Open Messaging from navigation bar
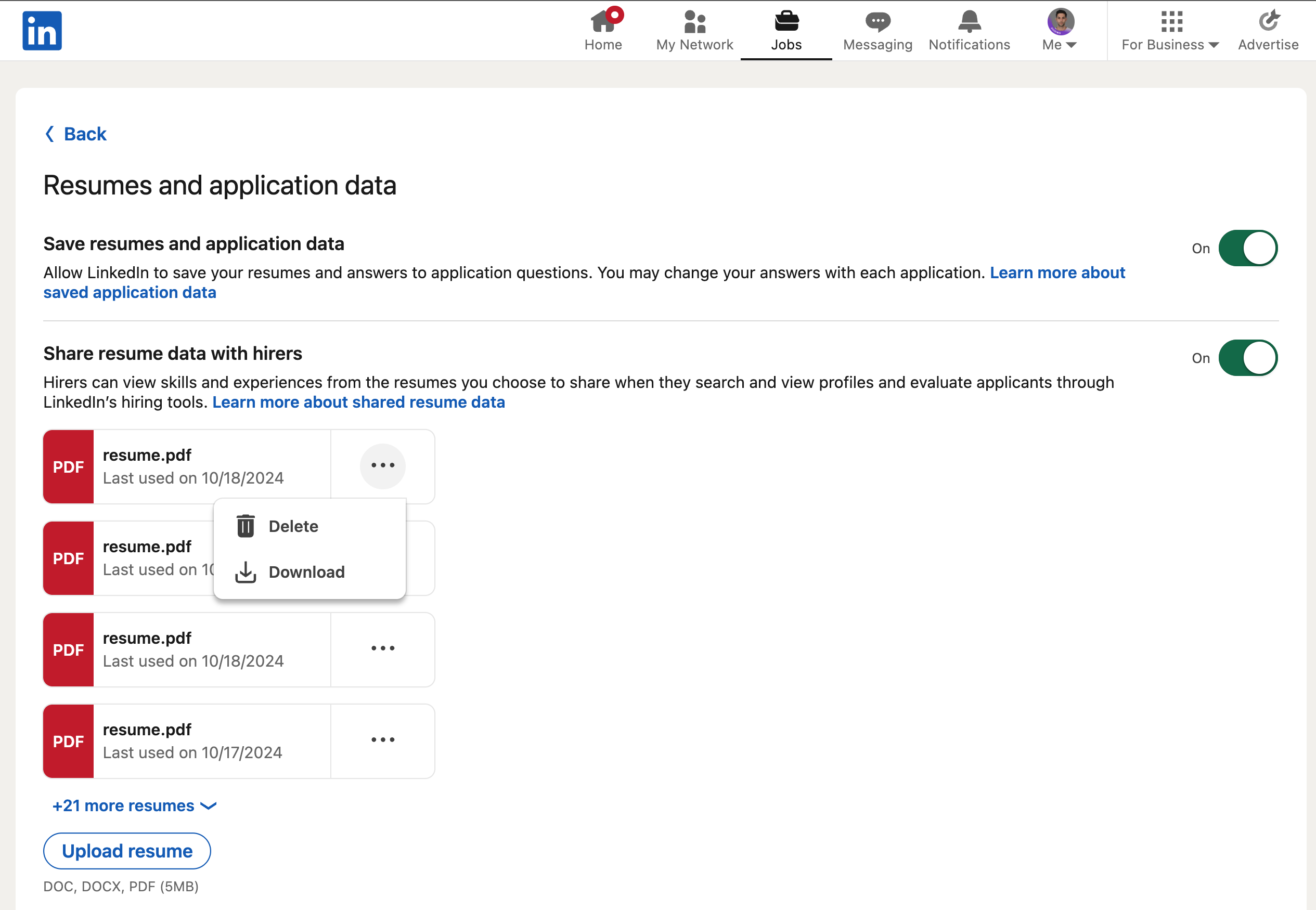1316x910 pixels. (878, 31)
